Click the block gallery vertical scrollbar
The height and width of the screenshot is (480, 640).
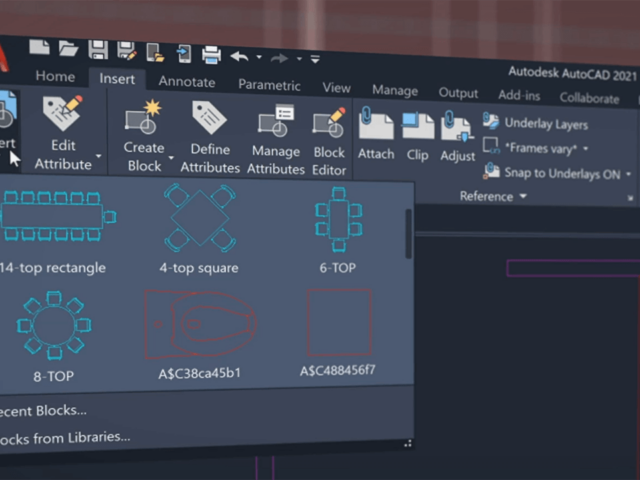(408, 233)
